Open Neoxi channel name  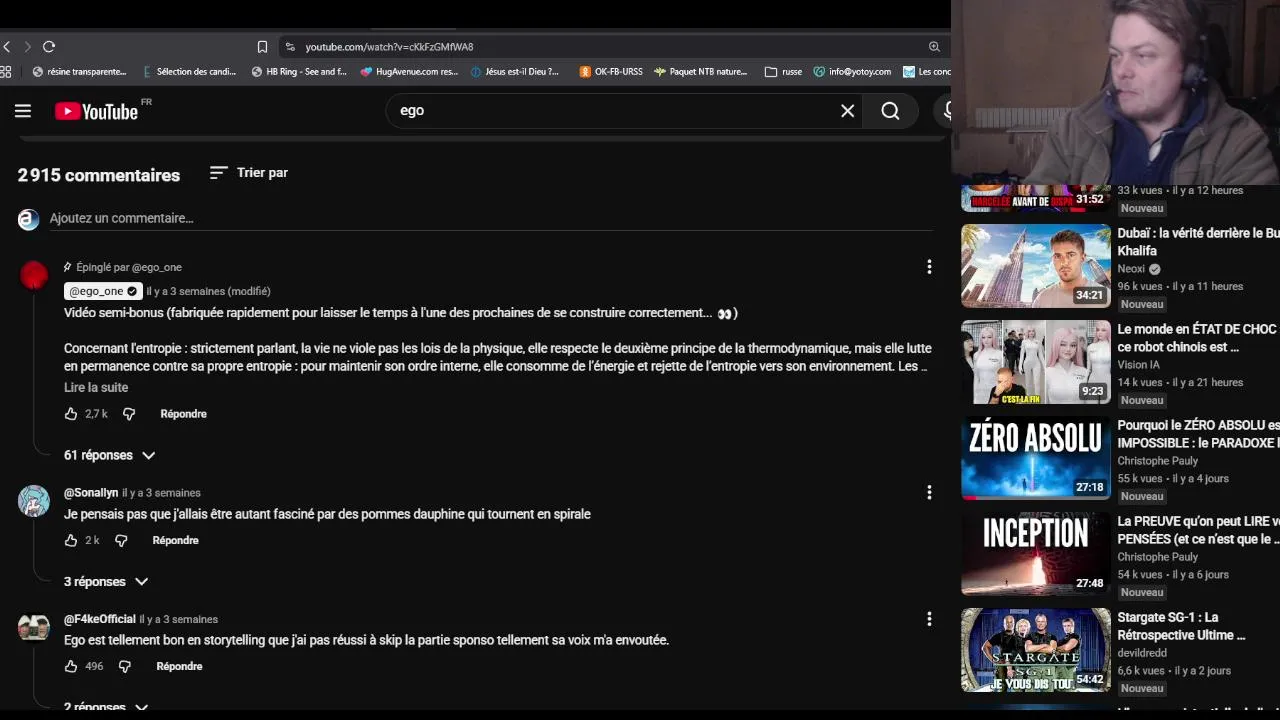1131,269
